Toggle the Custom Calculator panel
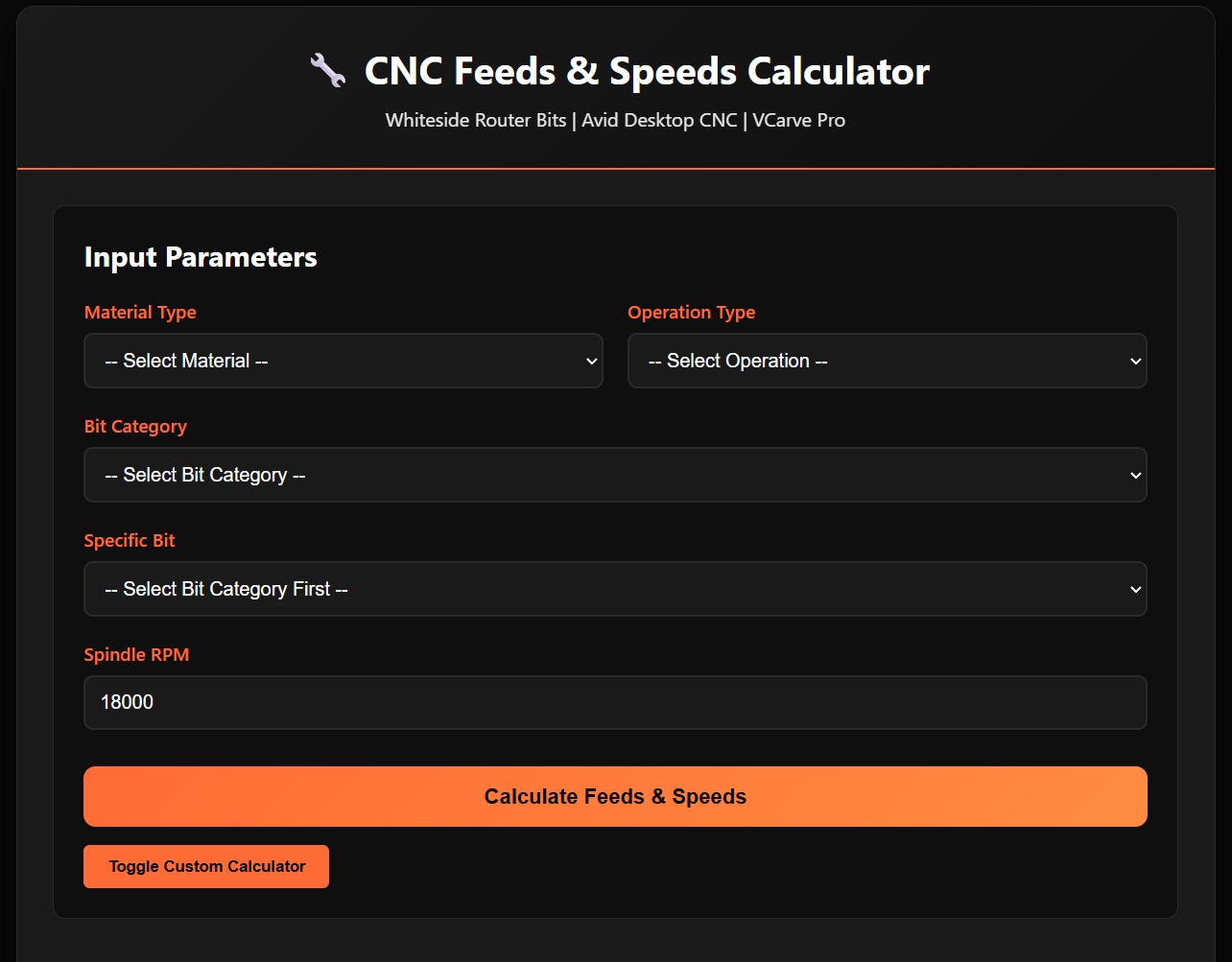Screen dimensions: 1232x962 tap(205, 866)
